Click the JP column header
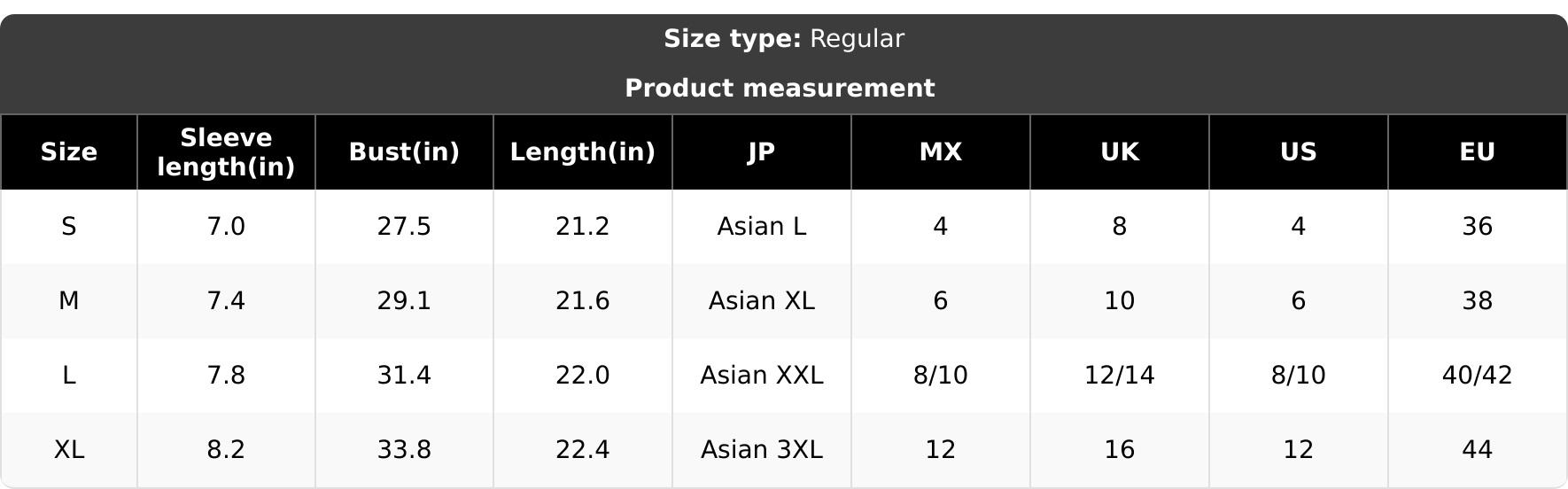The height and width of the screenshot is (489, 1568). (x=762, y=152)
